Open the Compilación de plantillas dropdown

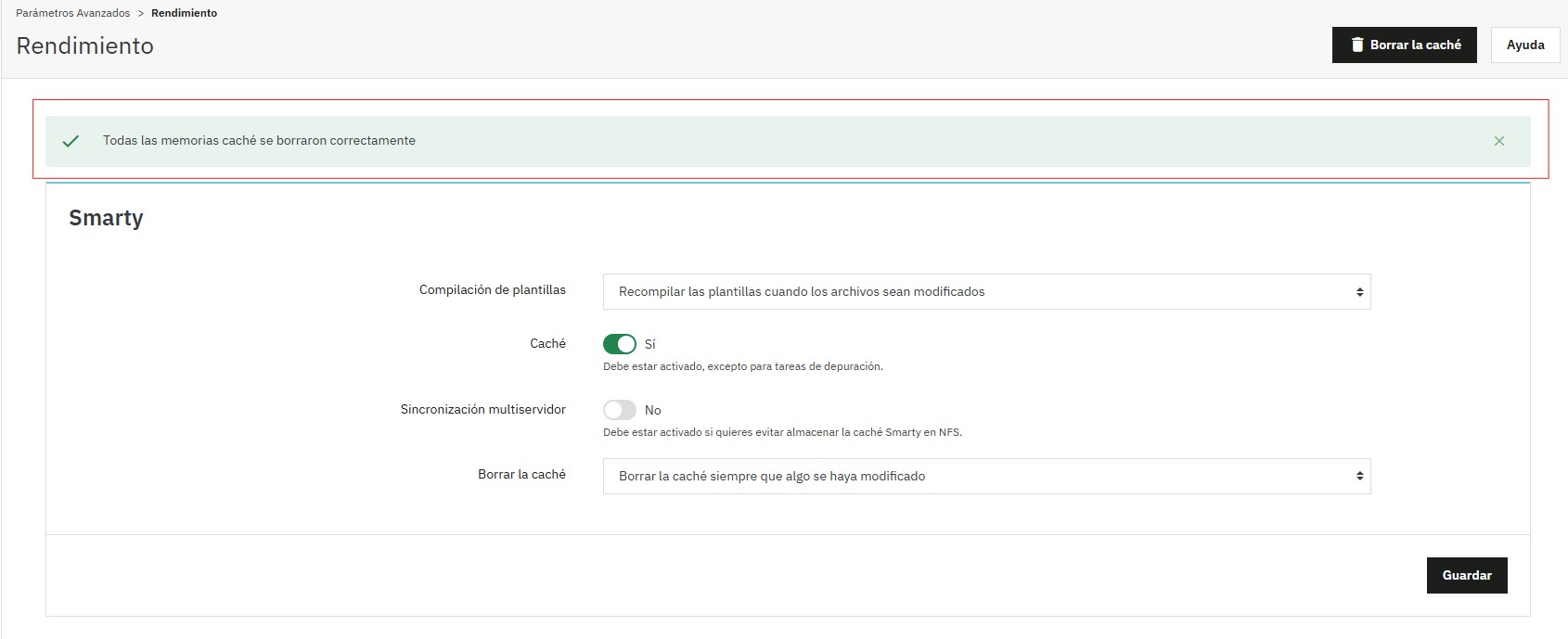(986, 292)
